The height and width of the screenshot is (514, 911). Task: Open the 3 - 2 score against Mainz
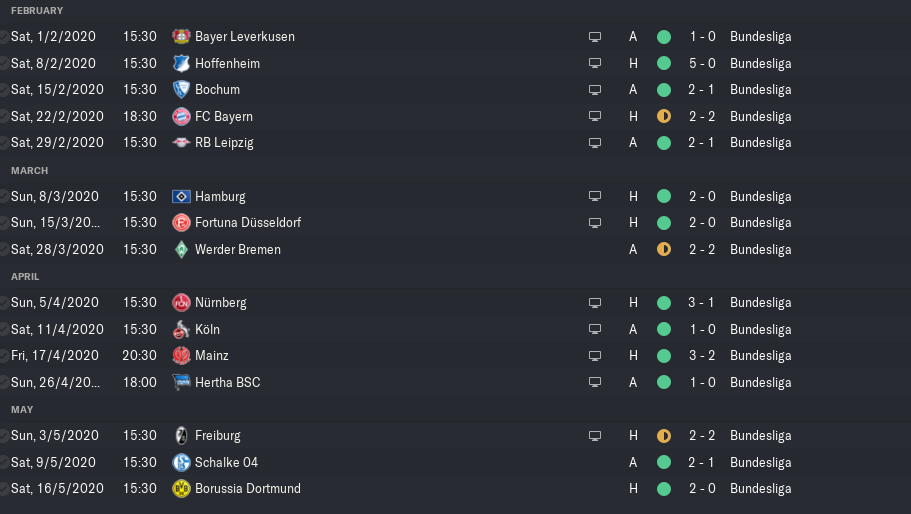click(701, 356)
